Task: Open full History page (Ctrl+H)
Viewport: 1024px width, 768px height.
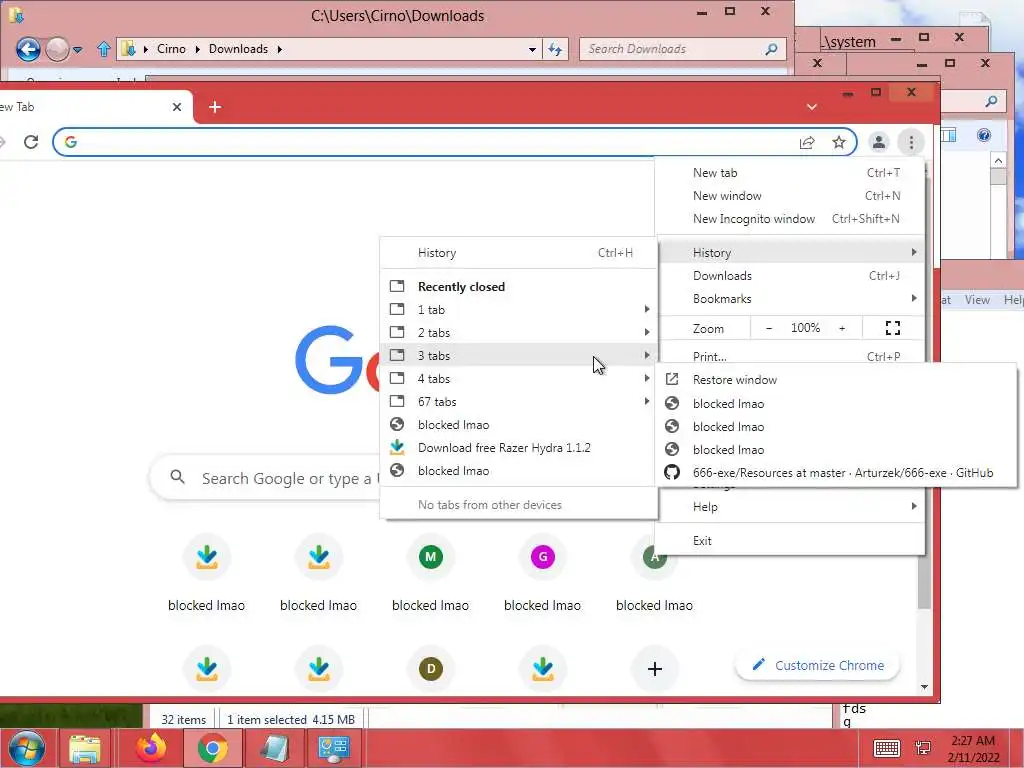Action: [519, 253]
